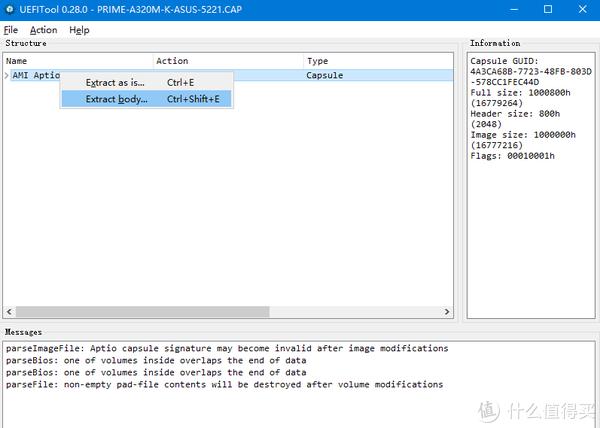Screen dimensions: 600x428
Task: Click the Capsule GUID text in Information
Action: 531,72
